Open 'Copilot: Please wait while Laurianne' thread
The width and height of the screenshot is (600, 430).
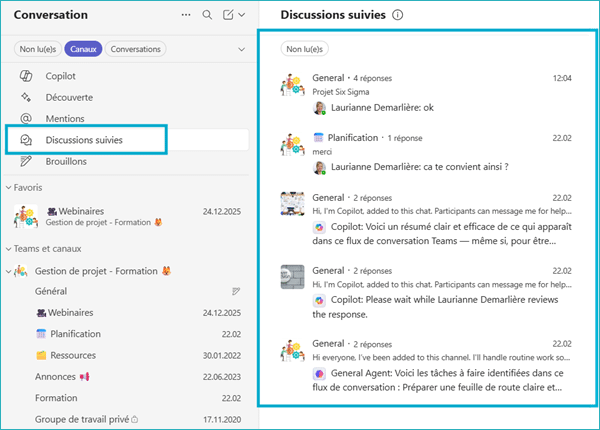click(426, 292)
